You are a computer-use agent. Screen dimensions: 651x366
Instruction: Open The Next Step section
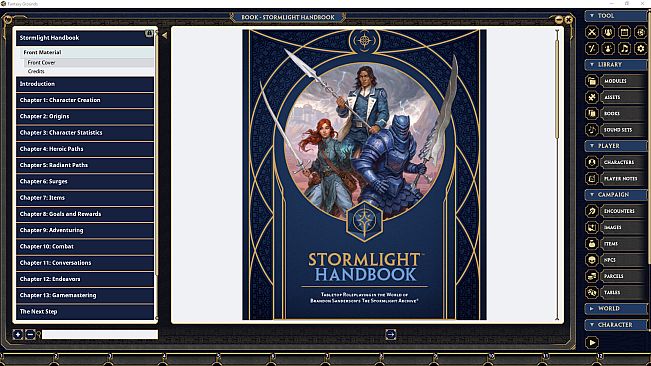pos(85,311)
